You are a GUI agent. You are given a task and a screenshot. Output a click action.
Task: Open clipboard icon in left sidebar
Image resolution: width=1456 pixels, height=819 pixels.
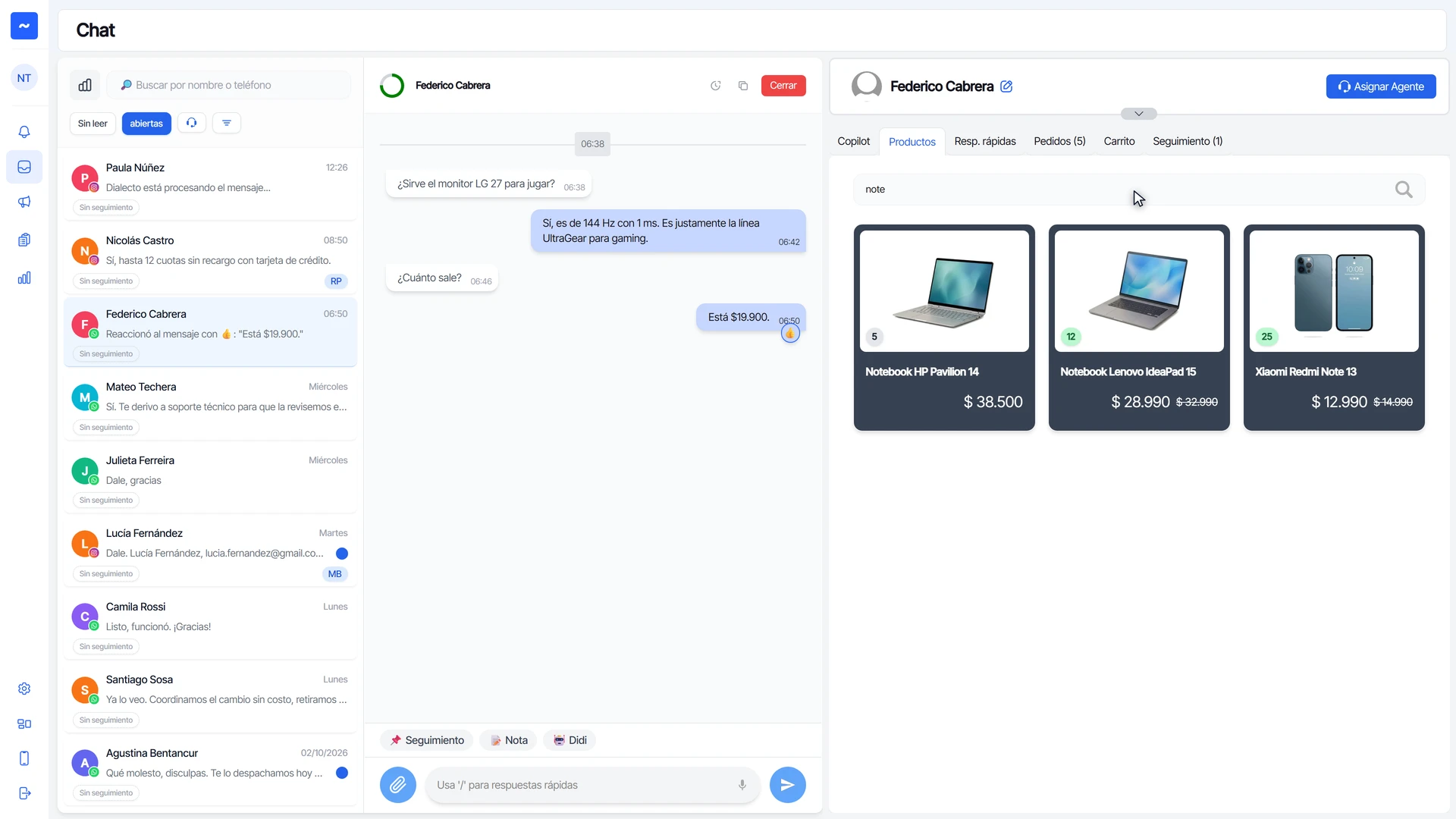coord(24,240)
